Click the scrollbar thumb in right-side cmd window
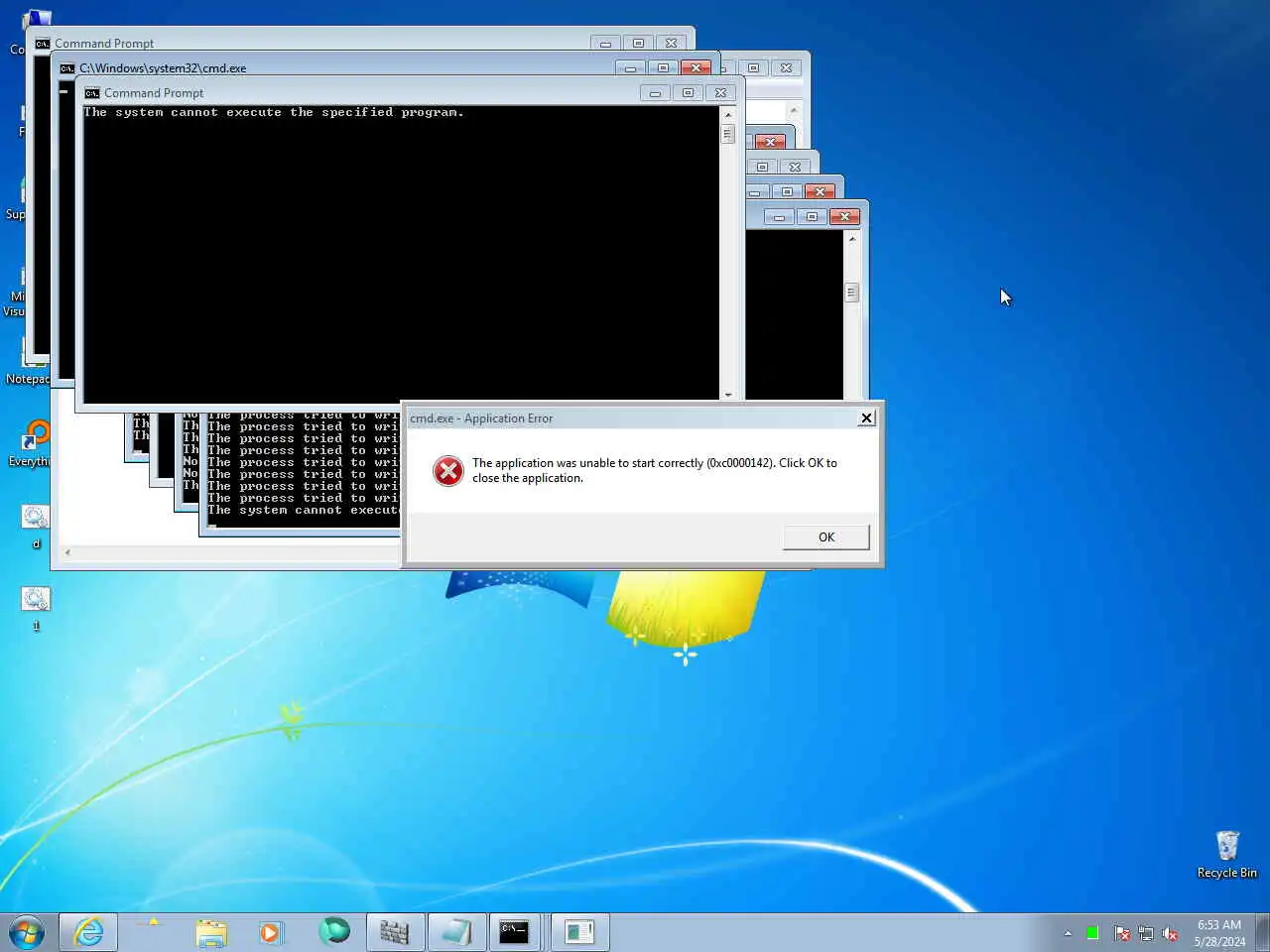 [851, 293]
